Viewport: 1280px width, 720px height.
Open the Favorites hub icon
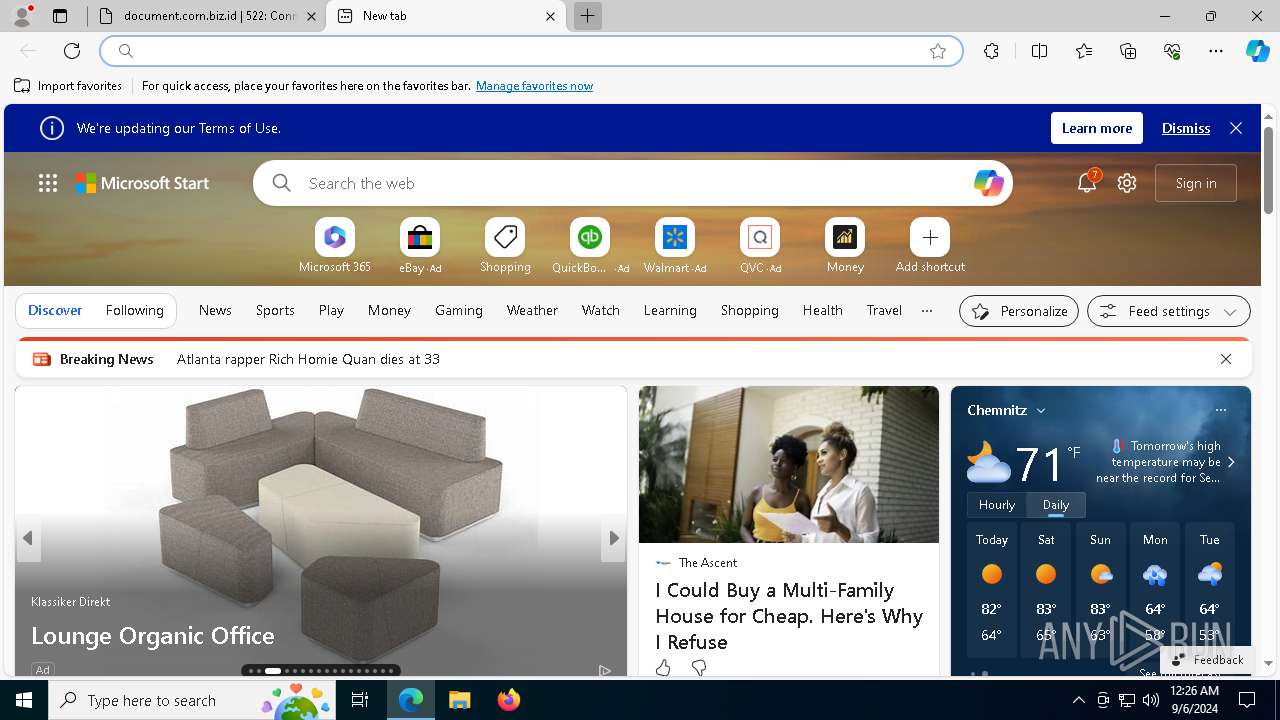click(1084, 51)
